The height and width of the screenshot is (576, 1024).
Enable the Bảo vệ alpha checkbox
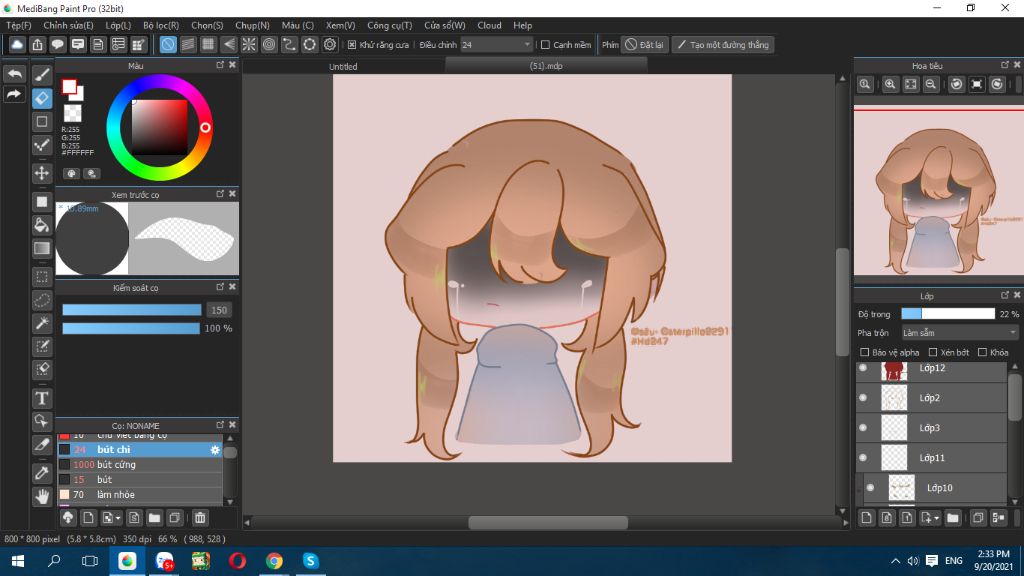[x=865, y=352]
